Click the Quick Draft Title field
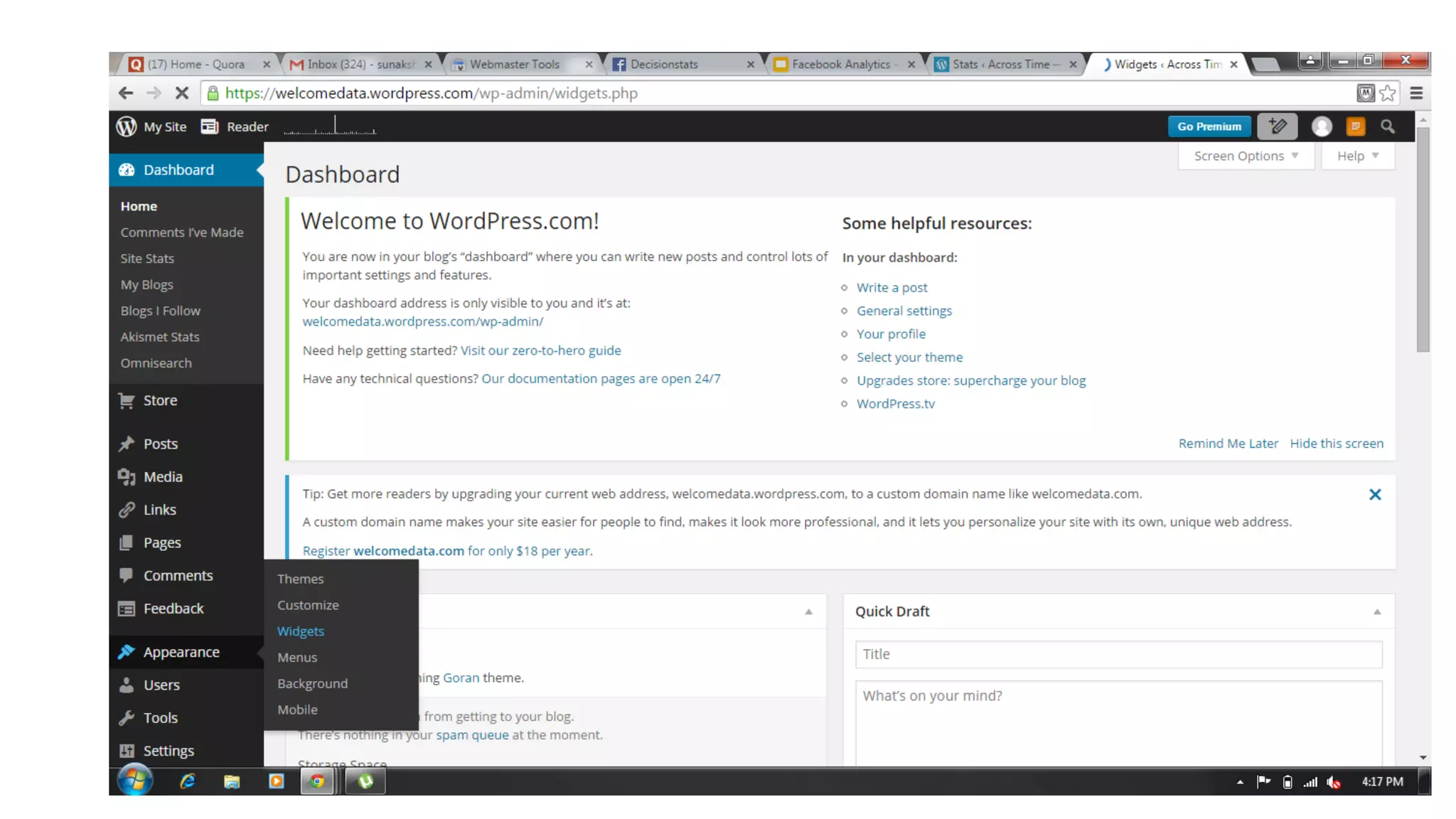The image size is (1456, 819). 1118,654
